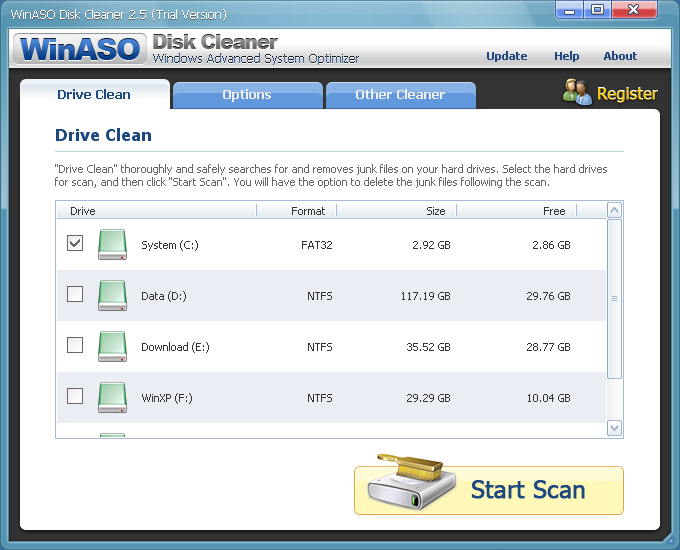Click the WinASO logo

80,49
